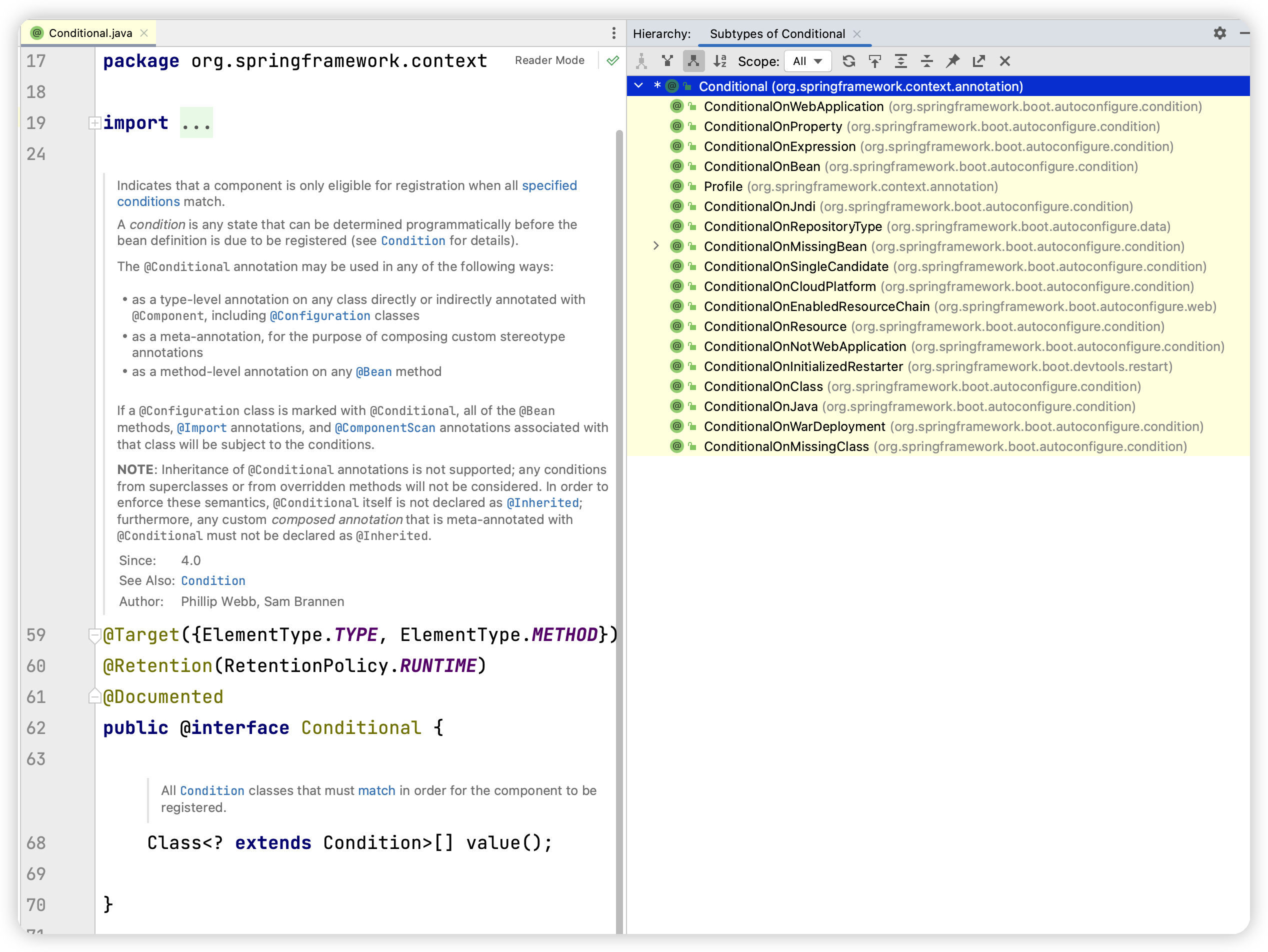Select ConditionalOnWebApplication in the hierarchy

click(x=938, y=106)
